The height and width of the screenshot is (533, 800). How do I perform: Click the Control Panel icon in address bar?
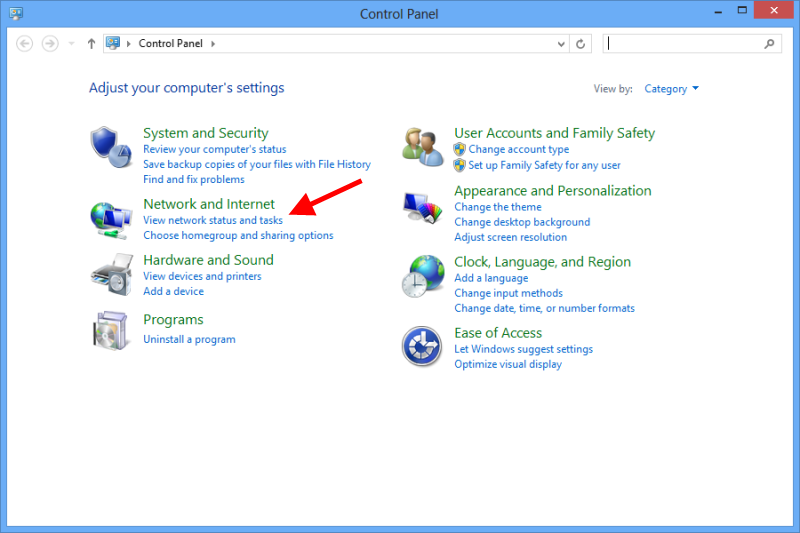113,43
